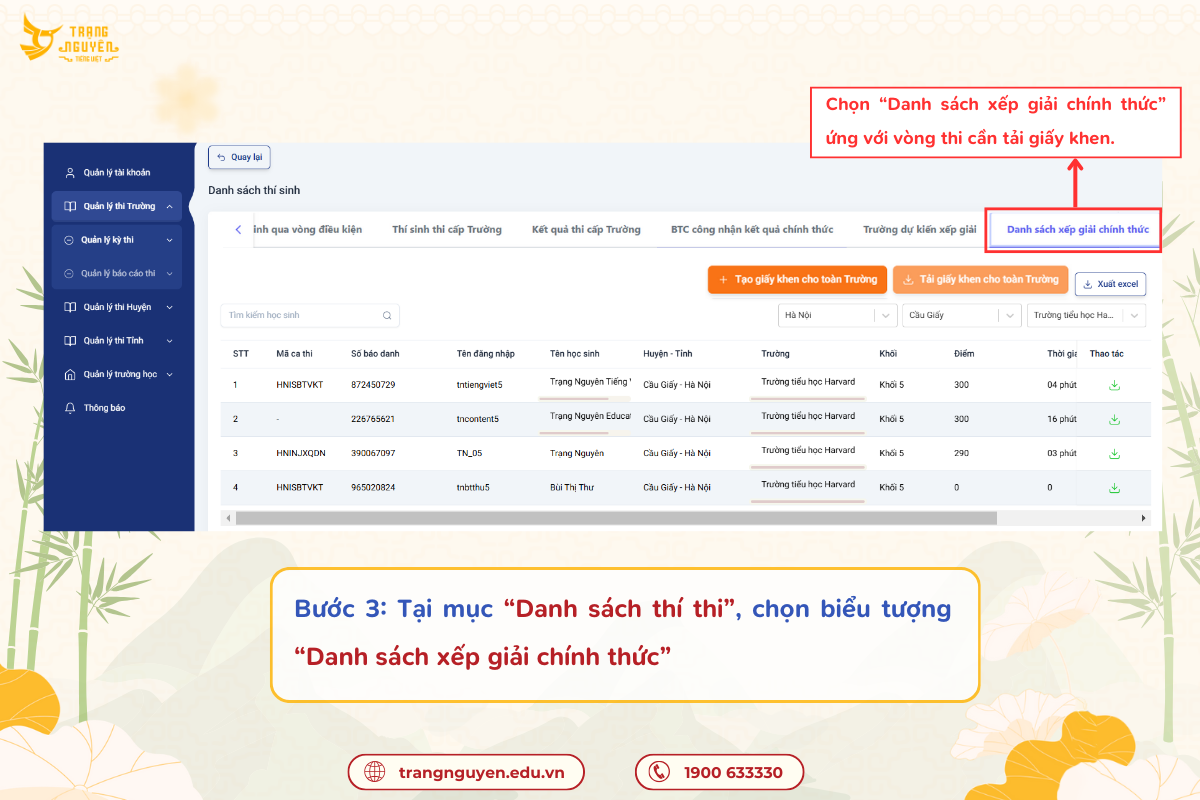
Task: Click the book icon of Quản lý thi Huyện
Action: [70, 307]
